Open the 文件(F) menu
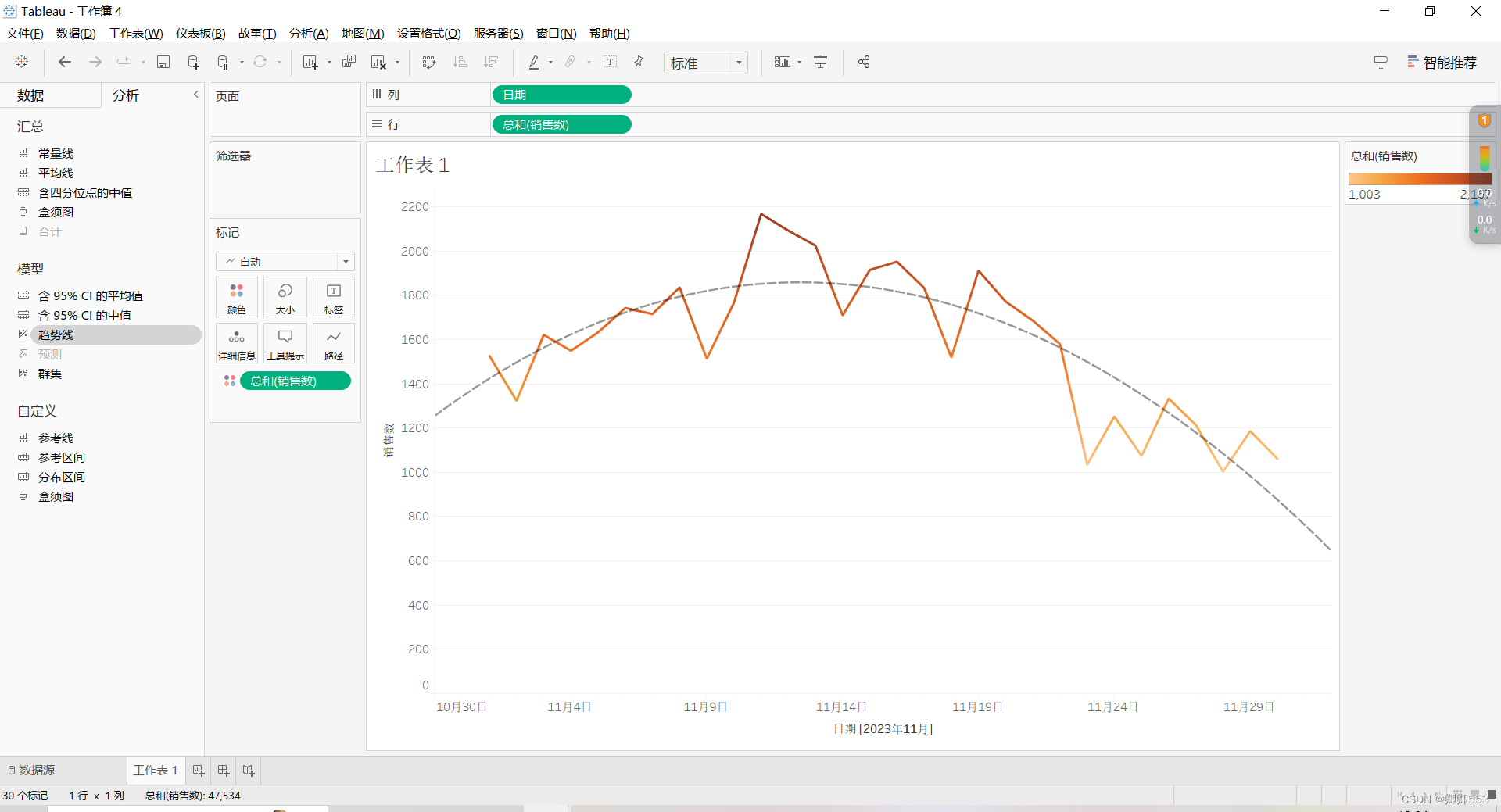 (25, 33)
